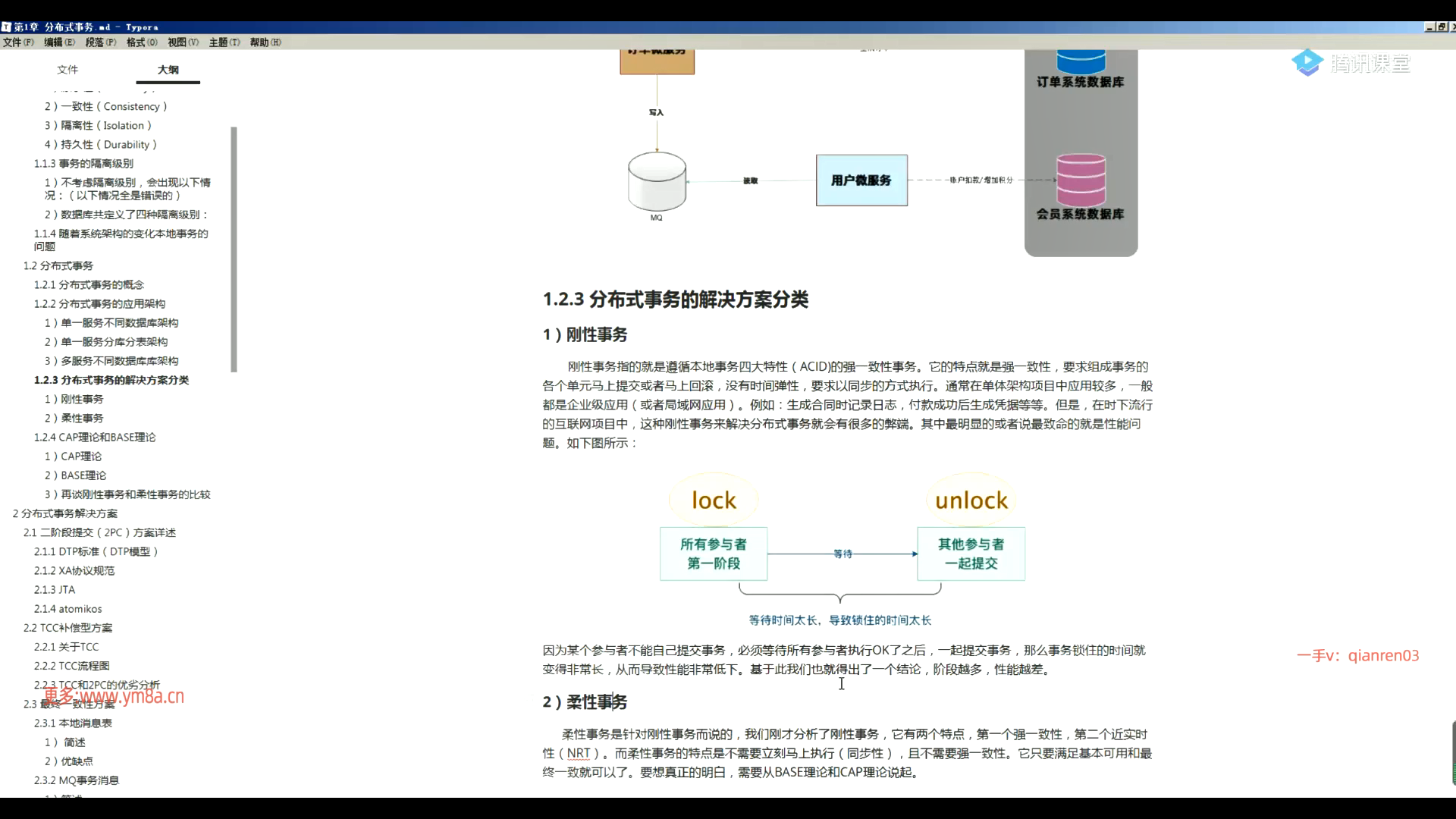Go to outline item 2.2.2 TCC流程图
1456x819 pixels.
[71, 666]
